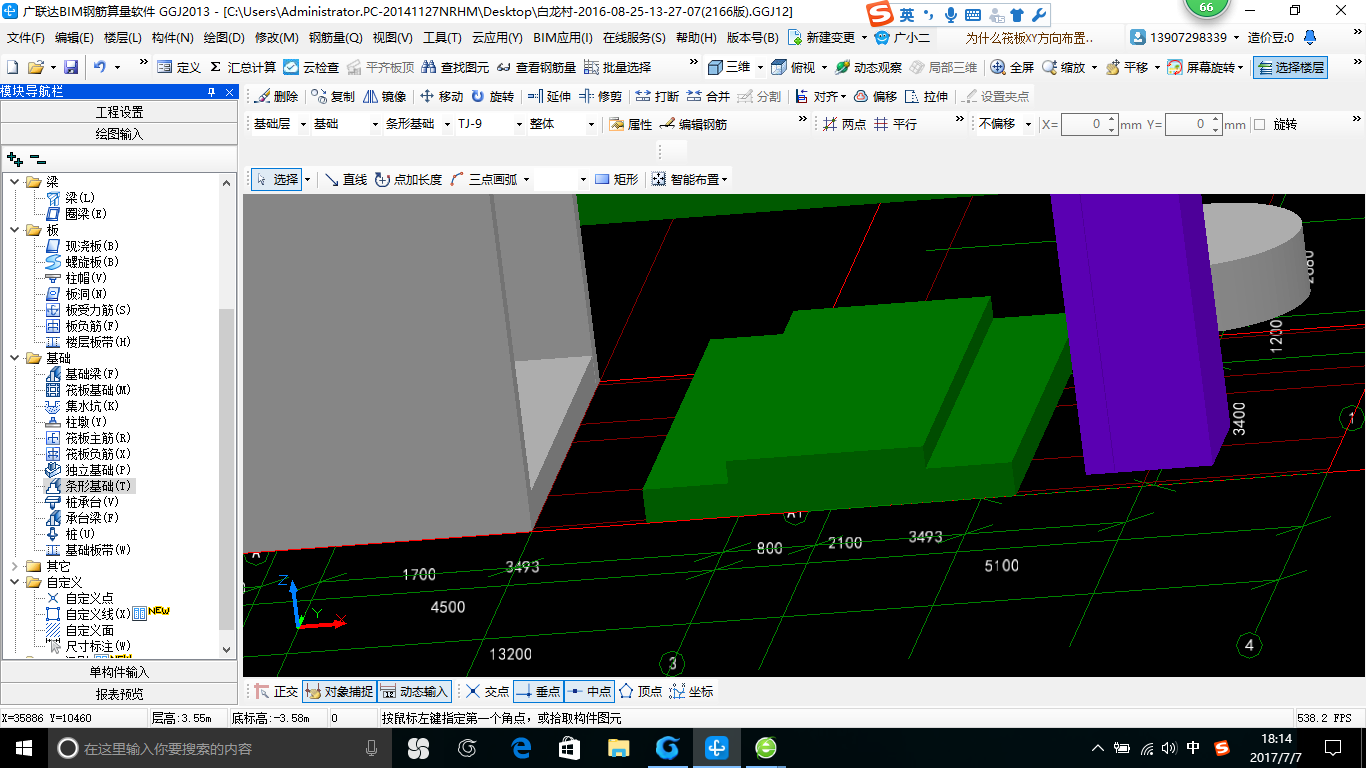Choose the 矩形 rectangle drawing tool
Screen dimensions: 1366x768
coord(616,179)
